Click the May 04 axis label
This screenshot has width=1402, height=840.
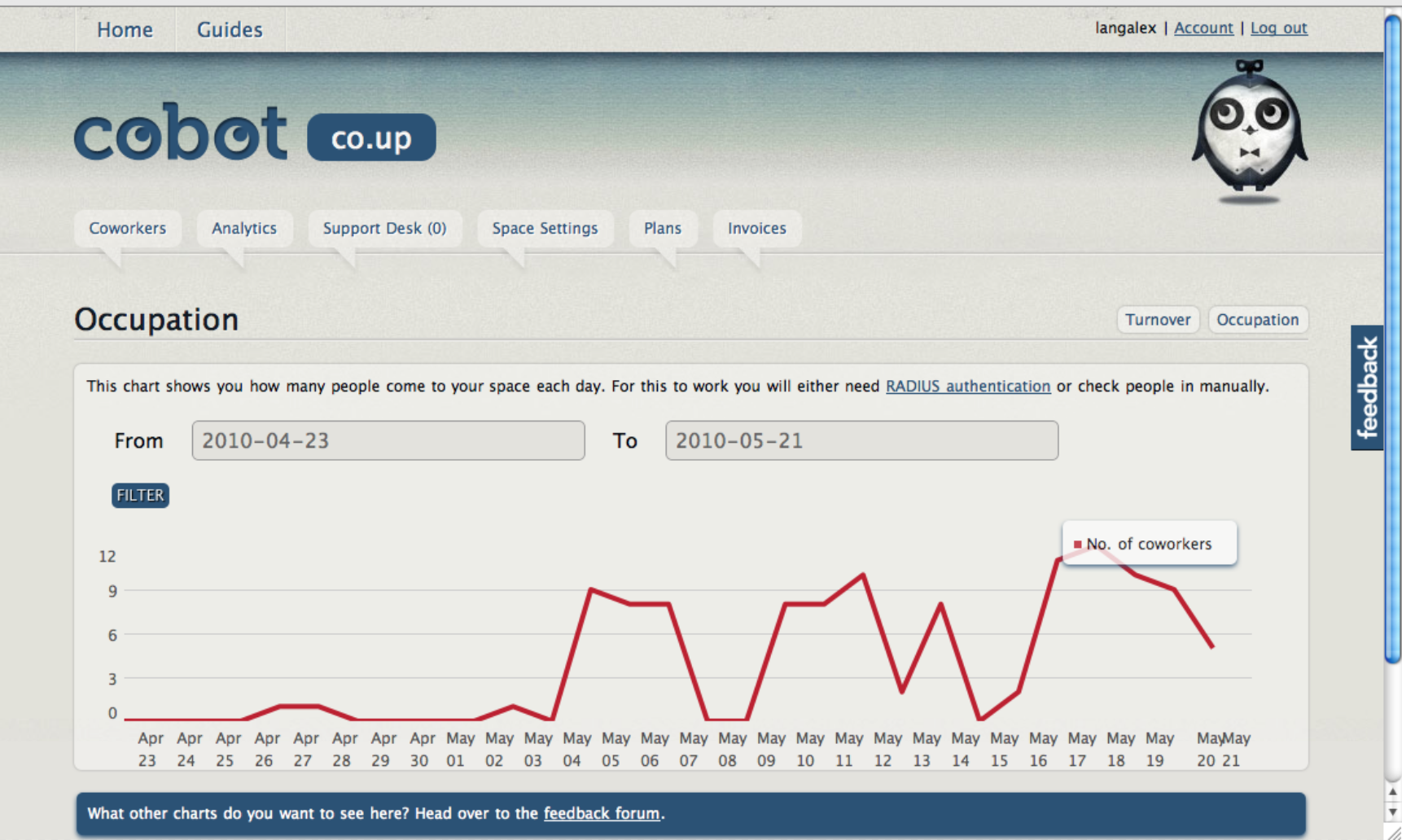coord(576,749)
